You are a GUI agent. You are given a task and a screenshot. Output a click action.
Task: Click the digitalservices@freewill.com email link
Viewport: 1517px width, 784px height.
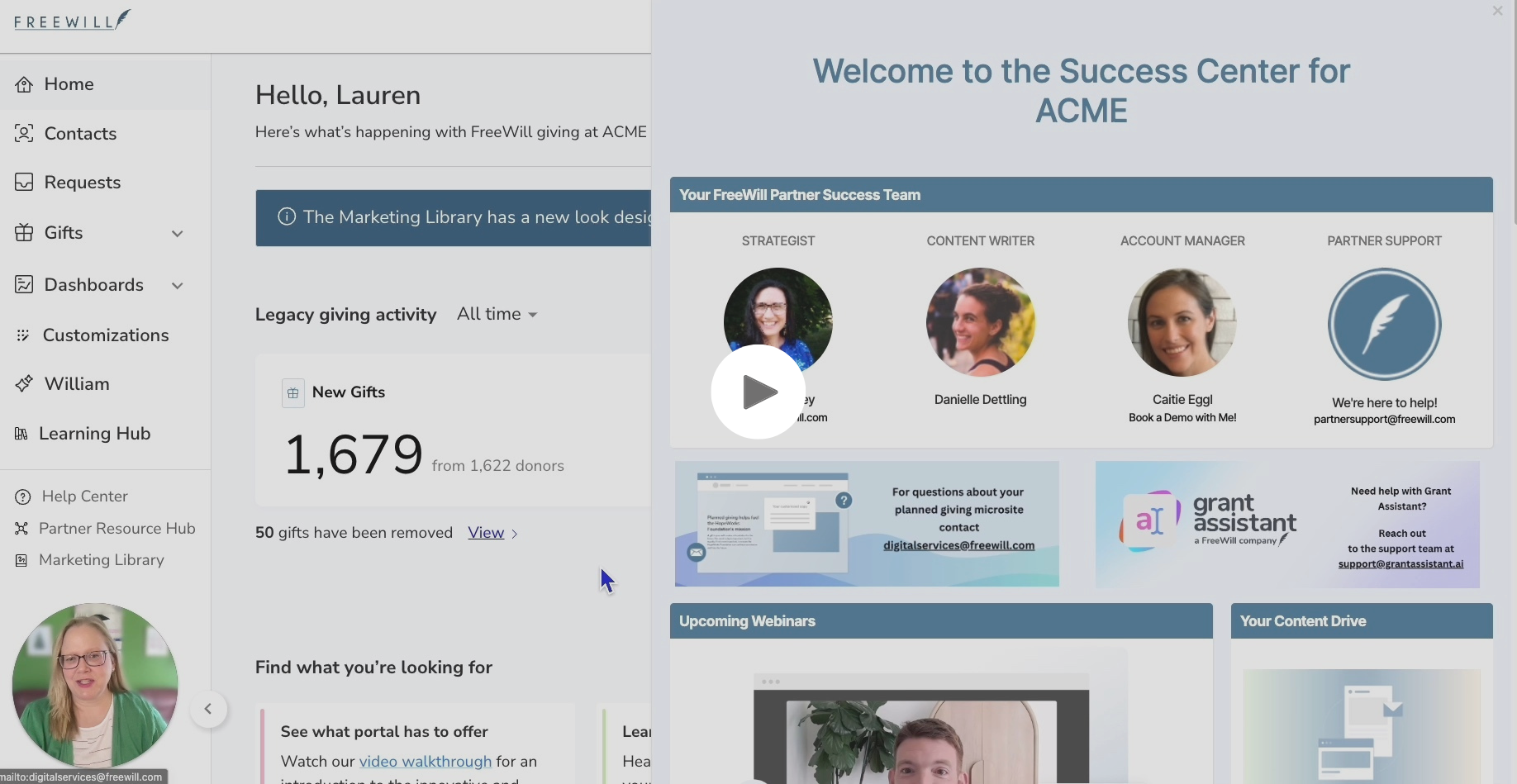click(x=958, y=545)
